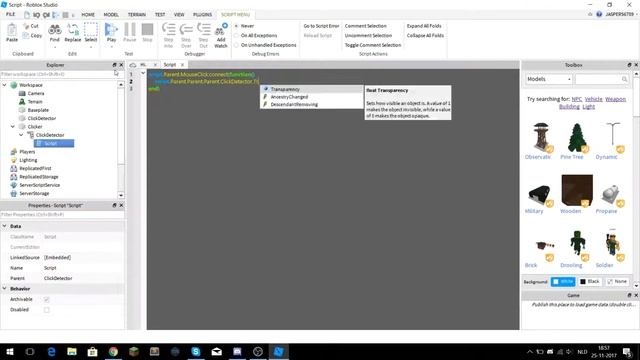Toggle the Disabled checkbox
Image resolution: width=640 pixels, height=360 pixels.
[x=47, y=310]
